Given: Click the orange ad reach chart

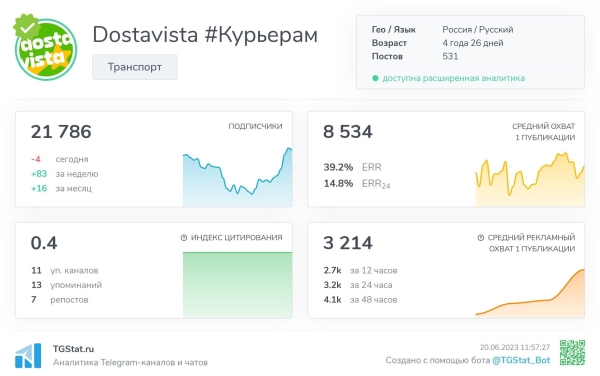Looking at the screenshot, I should click(530, 293).
